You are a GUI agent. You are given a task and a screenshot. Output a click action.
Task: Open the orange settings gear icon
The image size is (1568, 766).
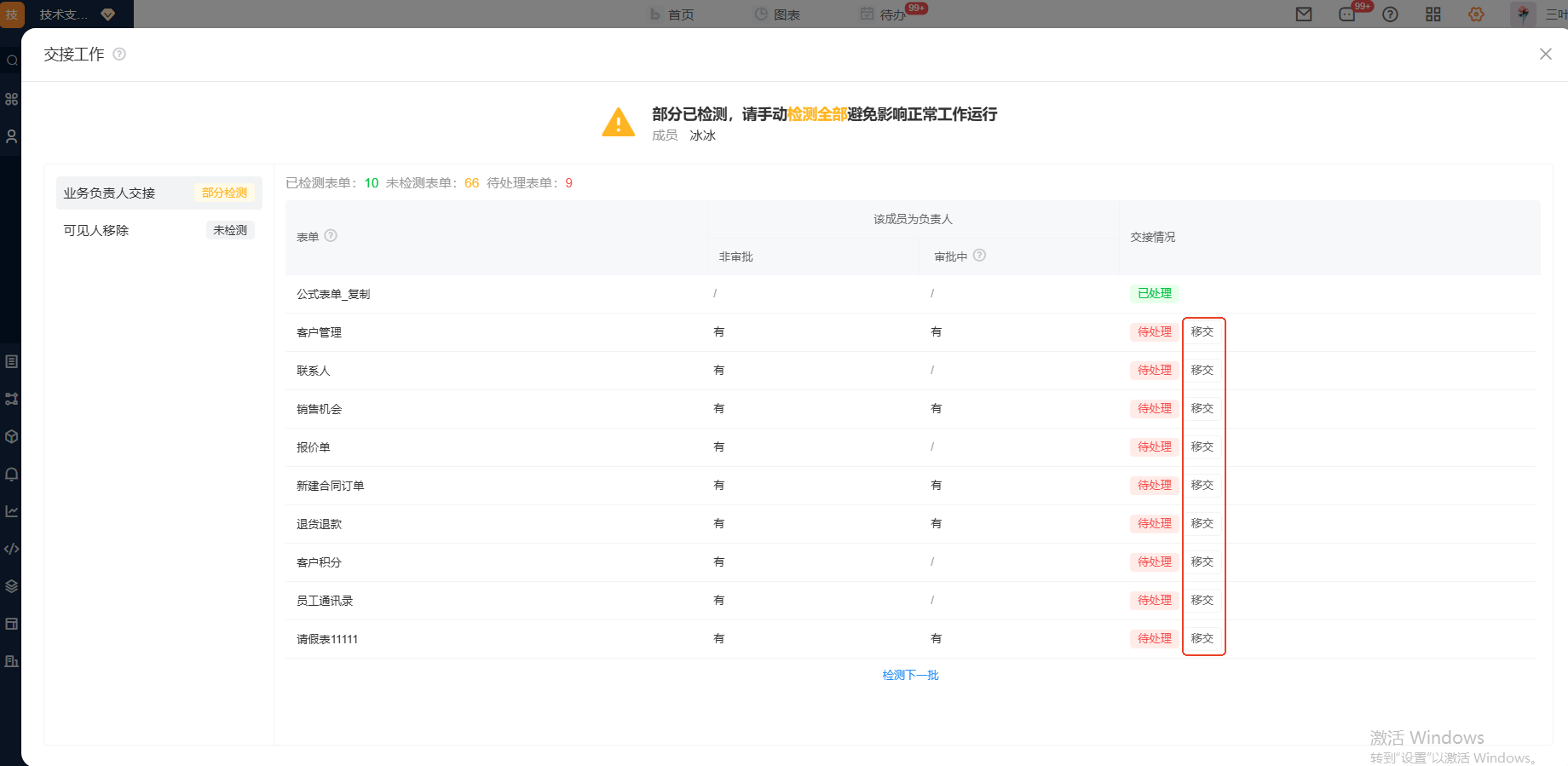[1476, 14]
